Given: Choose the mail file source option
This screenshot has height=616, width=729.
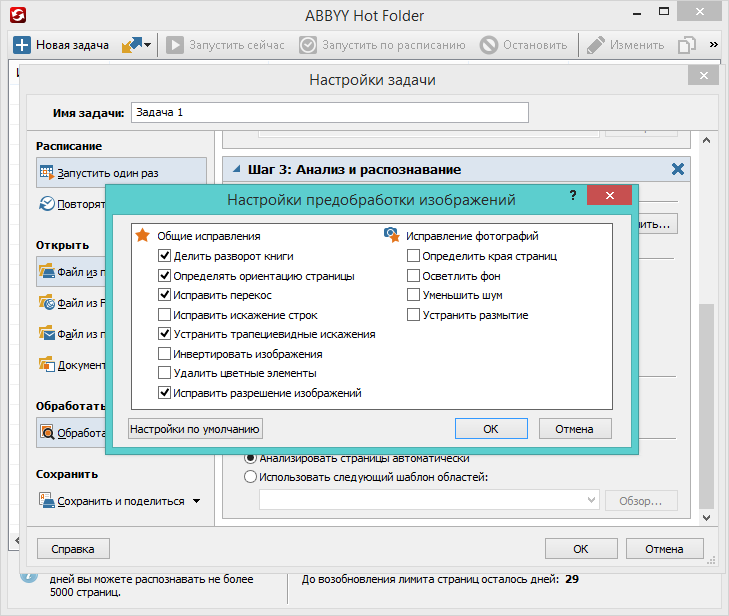Looking at the screenshot, I should [x=72, y=334].
